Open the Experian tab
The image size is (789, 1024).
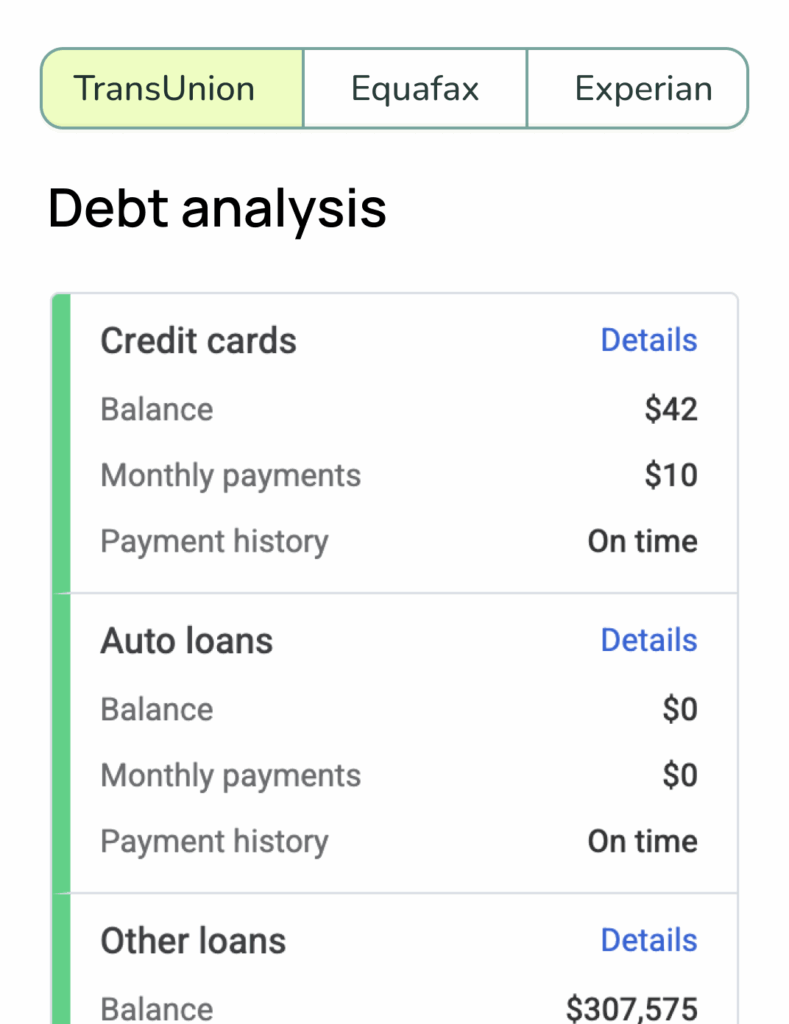(x=643, y=89)
